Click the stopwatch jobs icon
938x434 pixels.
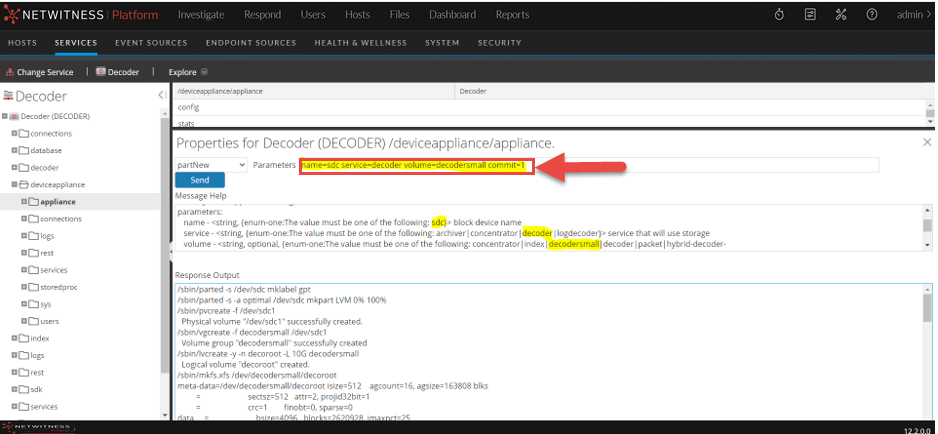click(779, 15)
